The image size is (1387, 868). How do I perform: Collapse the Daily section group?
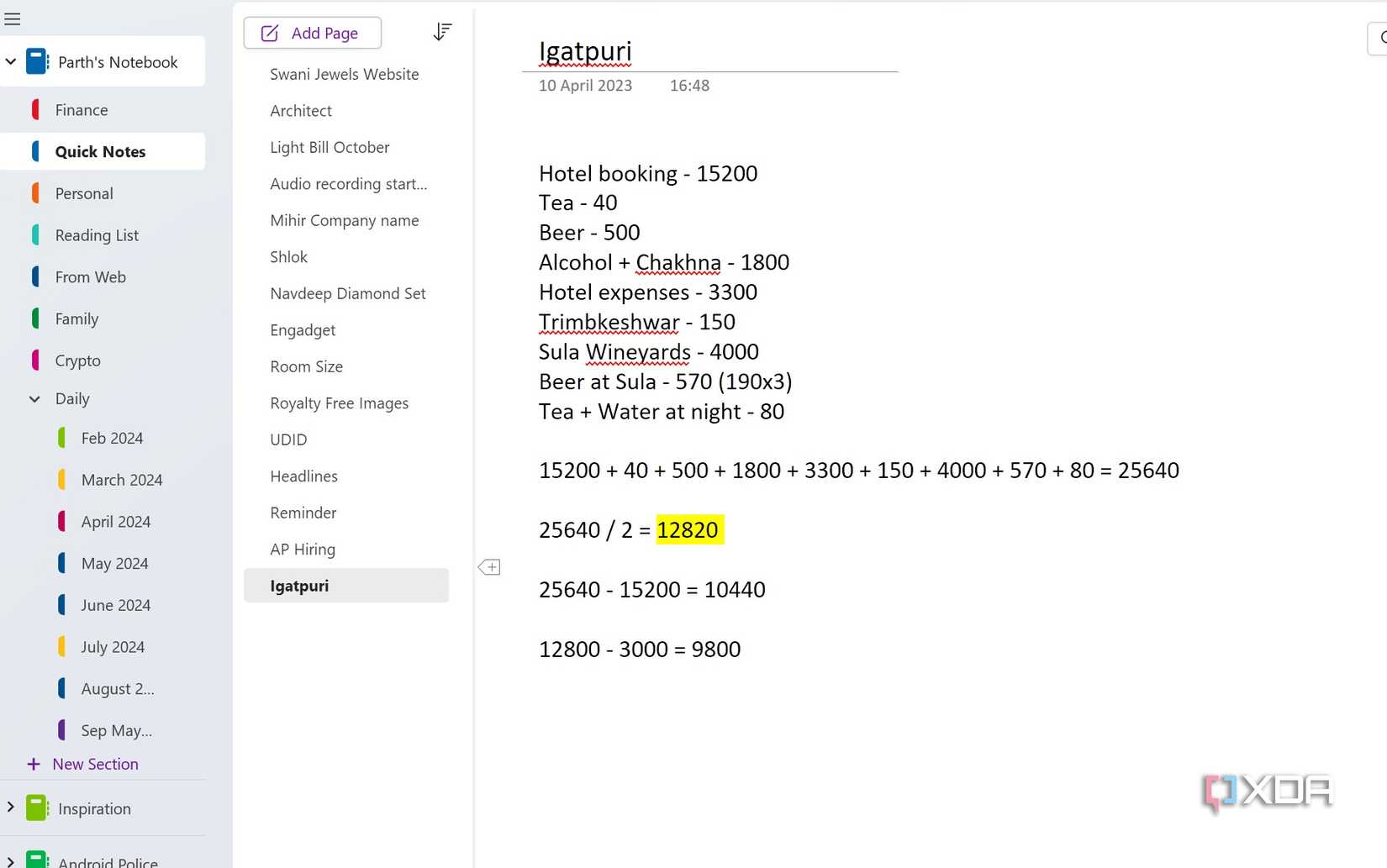coord(34,398)
